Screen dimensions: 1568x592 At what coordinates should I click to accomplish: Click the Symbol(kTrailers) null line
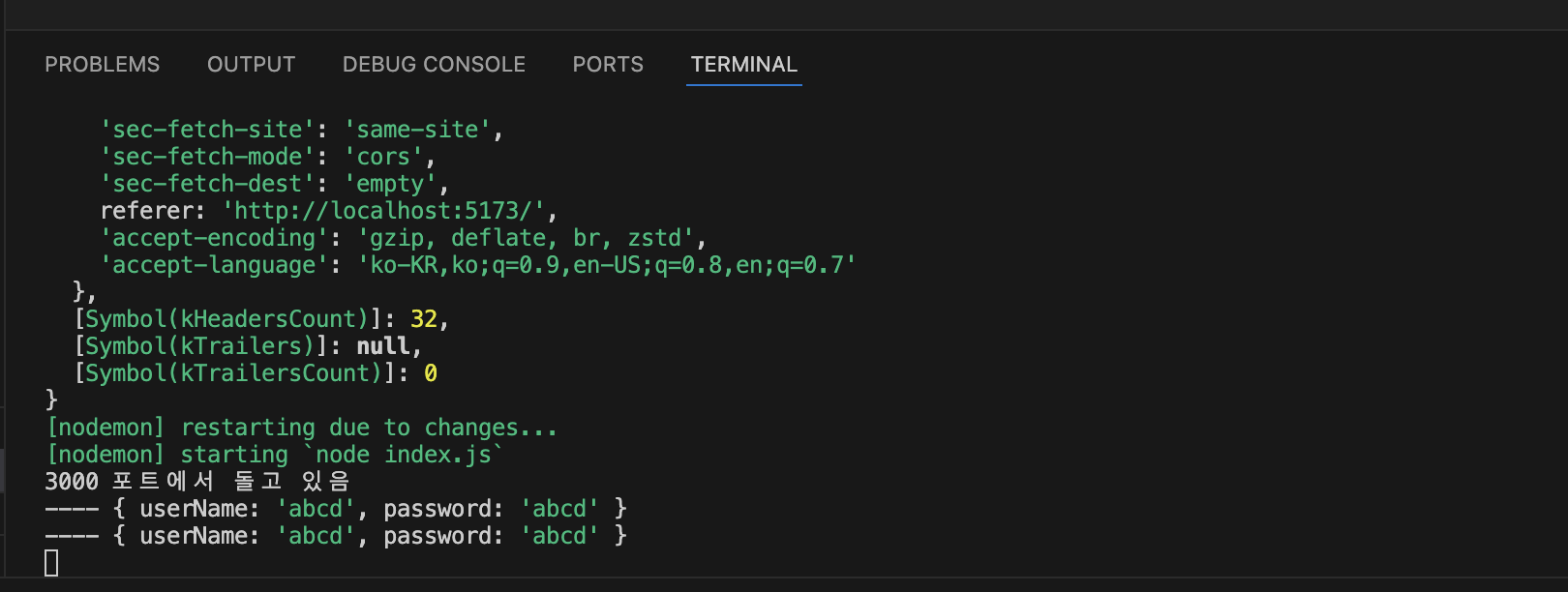(248, 346)
